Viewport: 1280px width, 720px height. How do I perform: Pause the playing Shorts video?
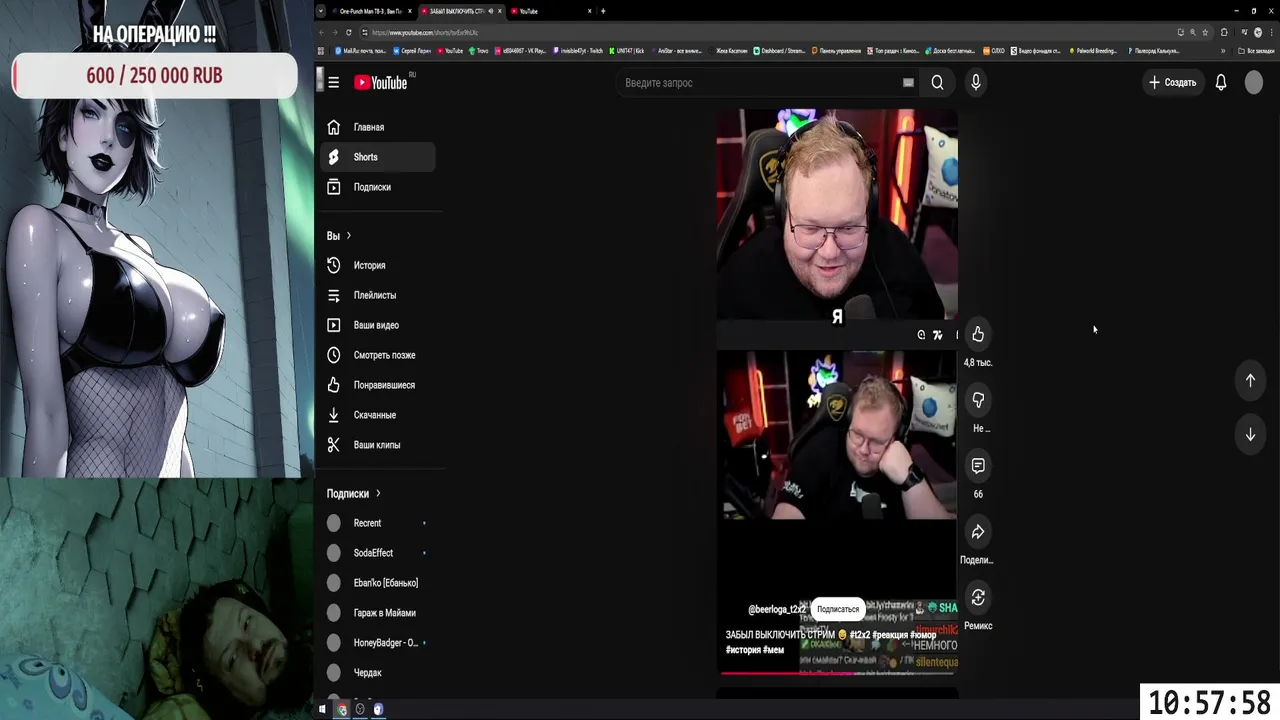(837, 390)
